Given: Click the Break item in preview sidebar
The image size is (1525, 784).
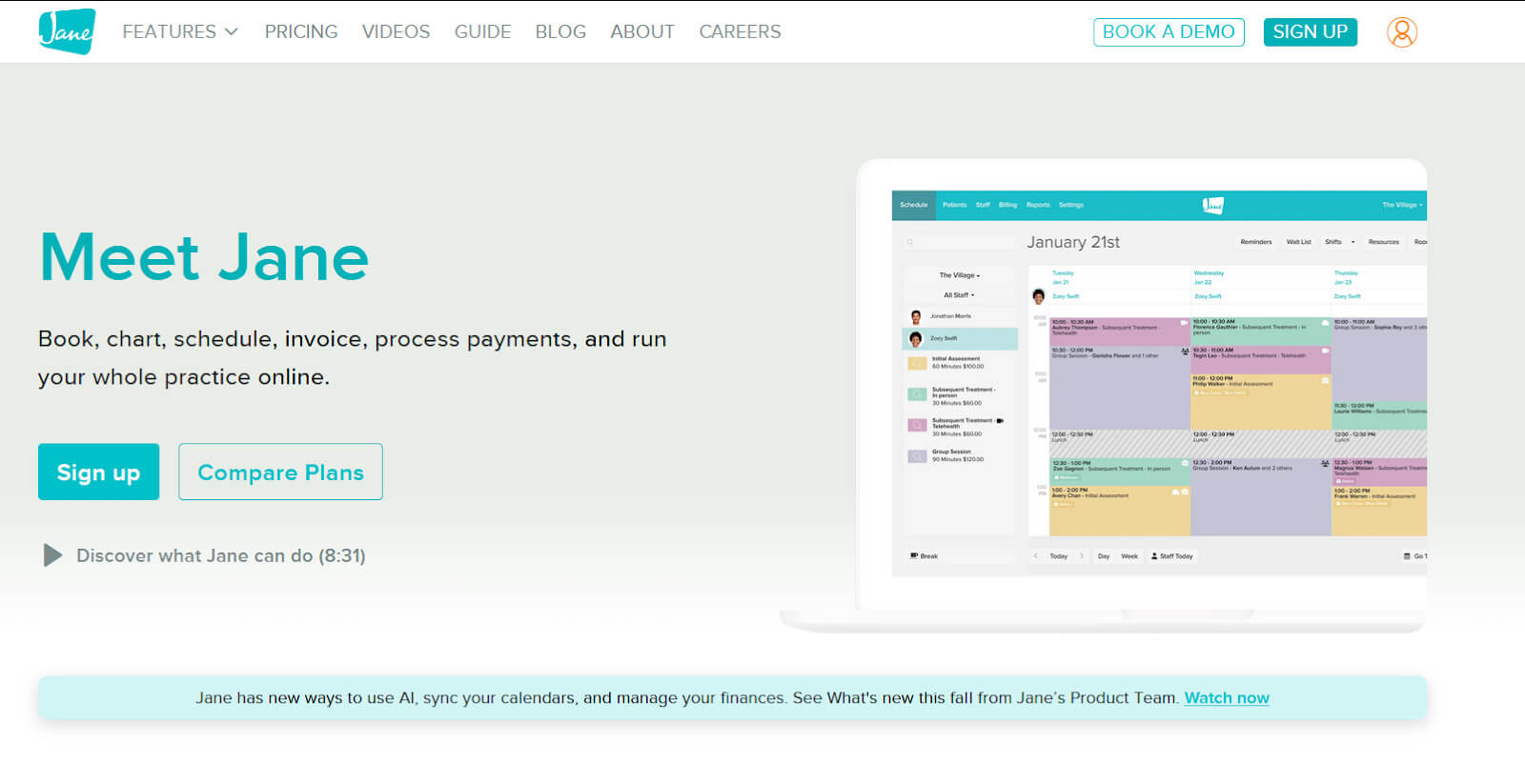Looking at the screenshot, I should [x=925, y=556].
